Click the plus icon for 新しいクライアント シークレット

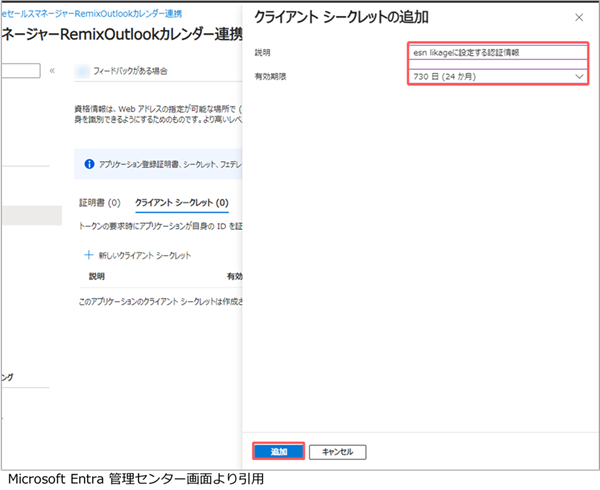click(88, 256)
